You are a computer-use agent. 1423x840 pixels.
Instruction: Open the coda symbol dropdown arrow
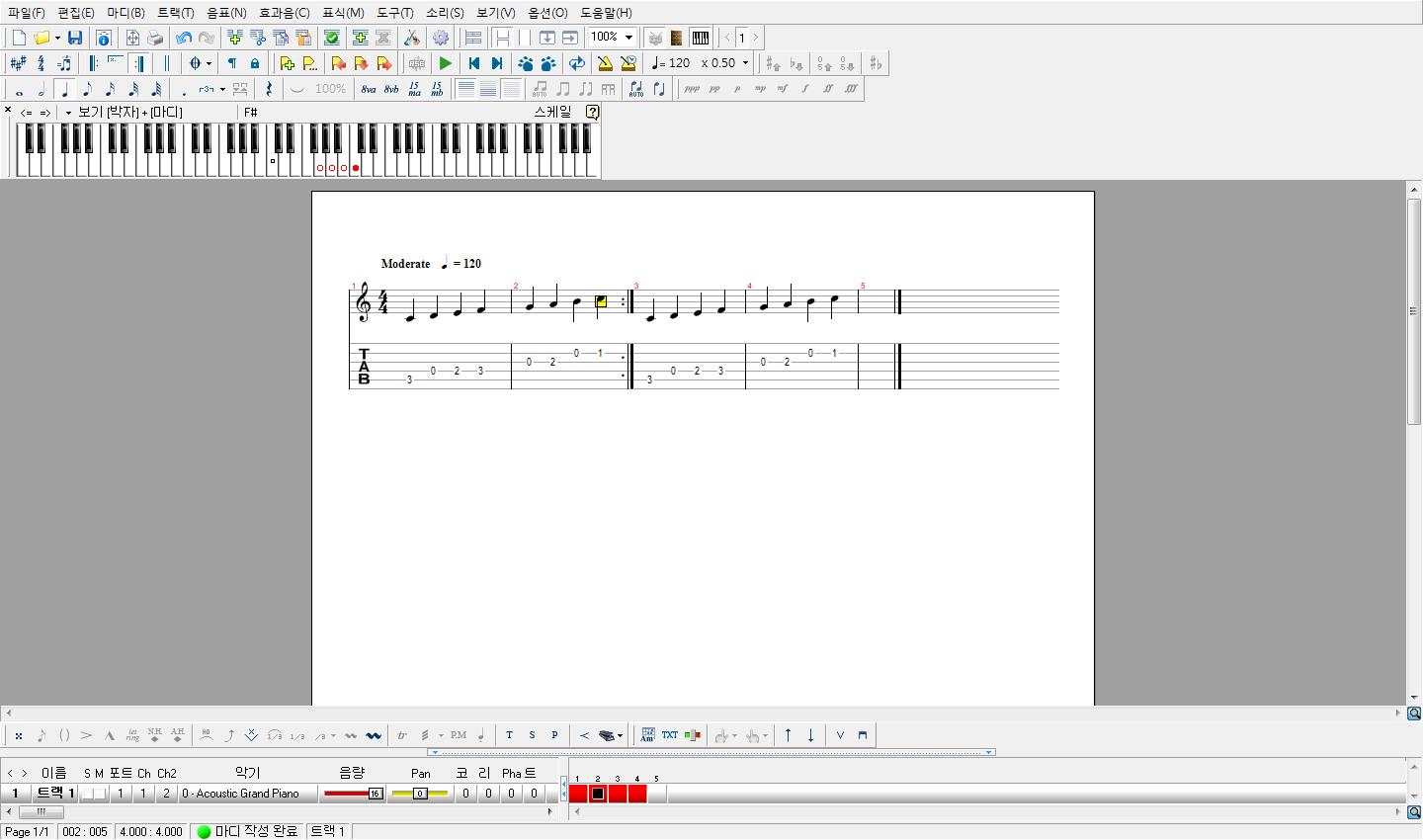pos(209,63)
